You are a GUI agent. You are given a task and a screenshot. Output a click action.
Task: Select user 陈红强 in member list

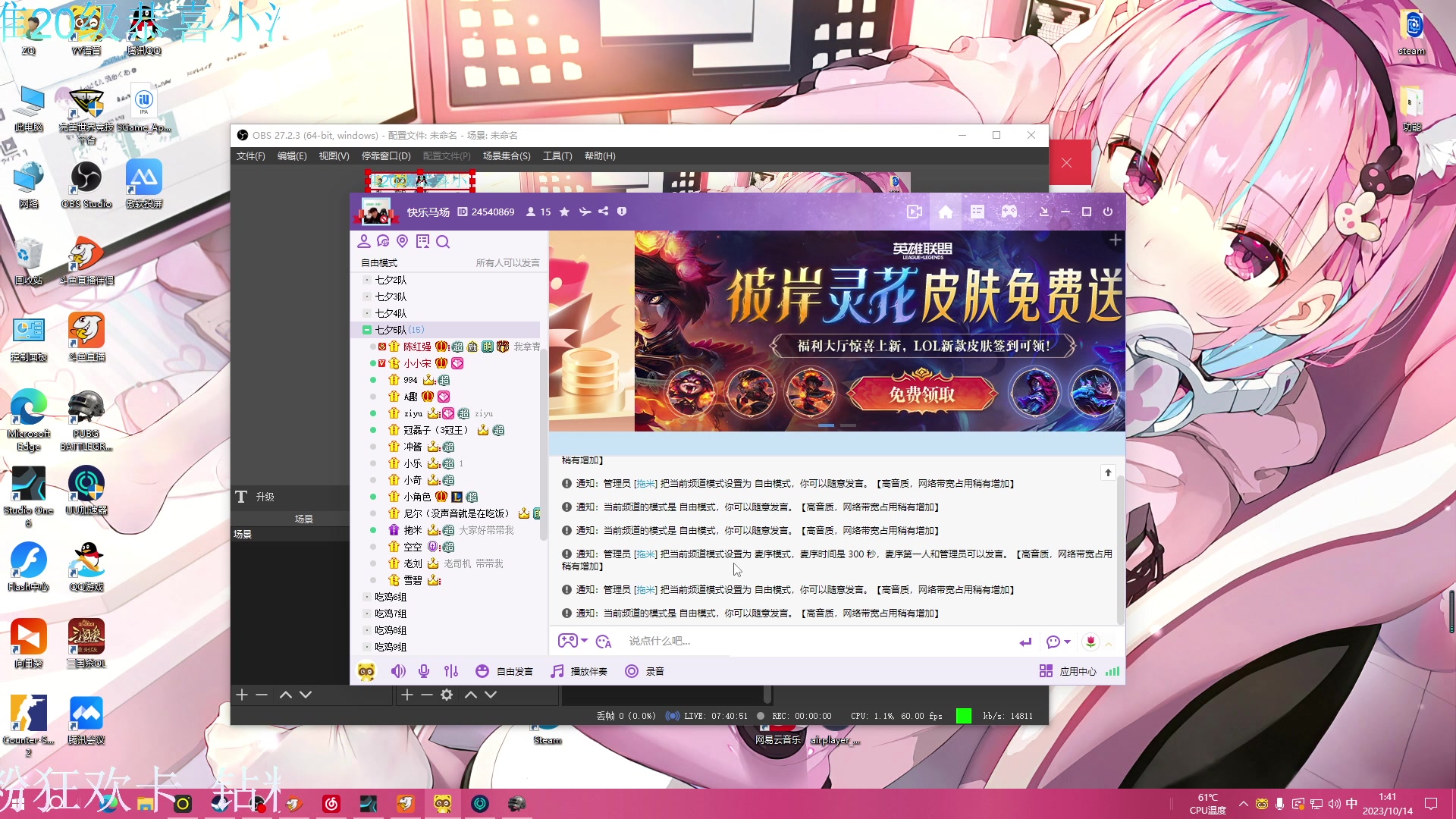click(x=417, y=347)
